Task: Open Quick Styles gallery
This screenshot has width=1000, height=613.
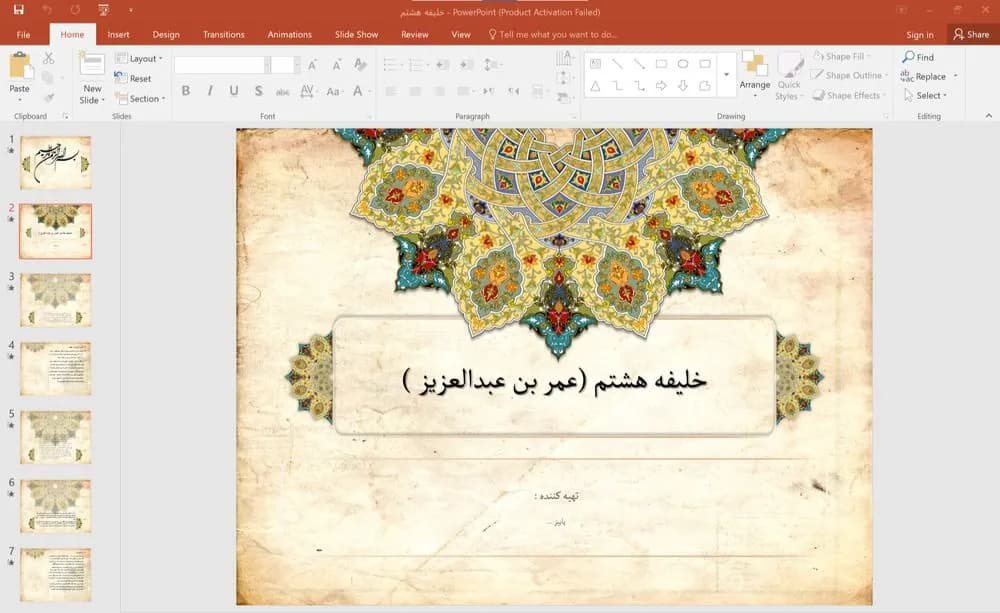Action: [x=790, y=76]
